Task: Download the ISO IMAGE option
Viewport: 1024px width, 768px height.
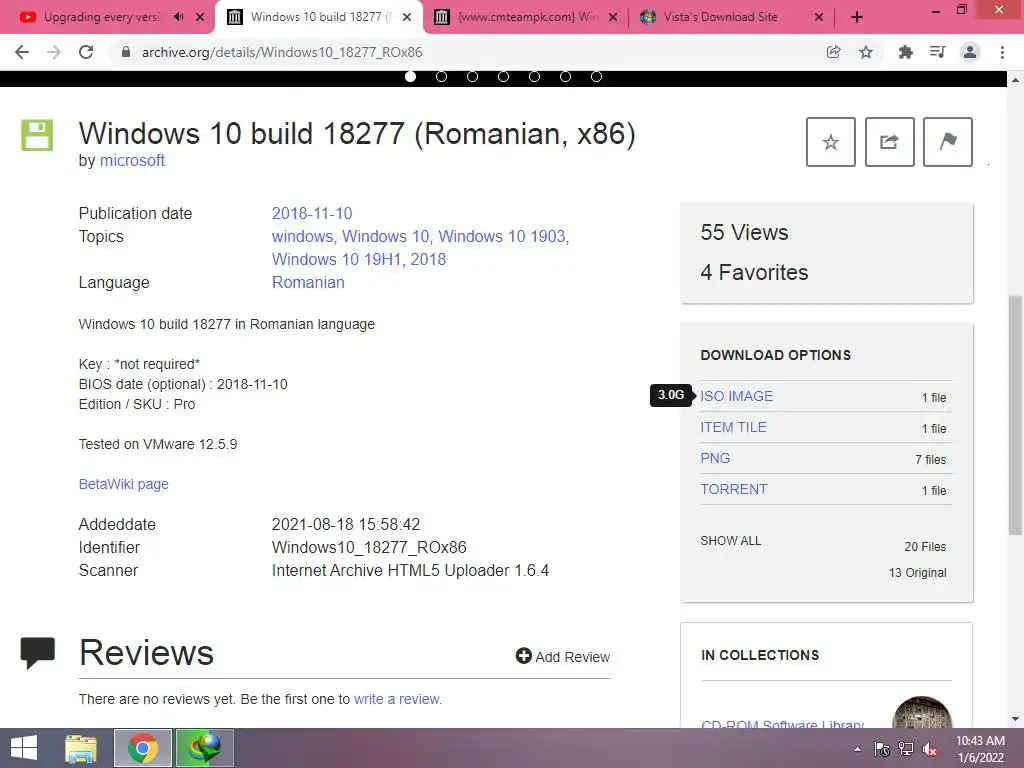Action: tap(737, 396)
